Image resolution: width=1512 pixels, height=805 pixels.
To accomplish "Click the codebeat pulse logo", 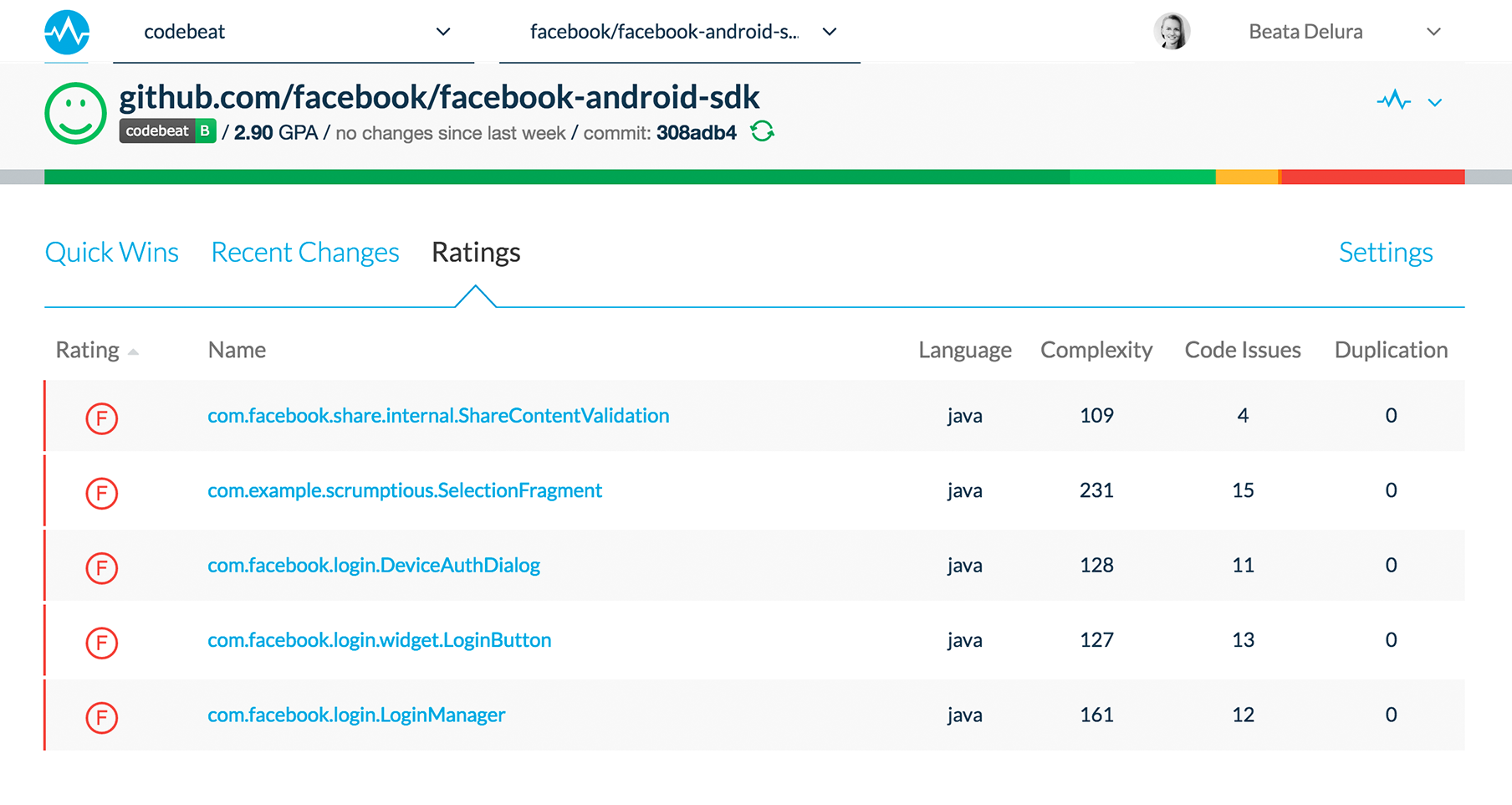I will coord(67,33).
